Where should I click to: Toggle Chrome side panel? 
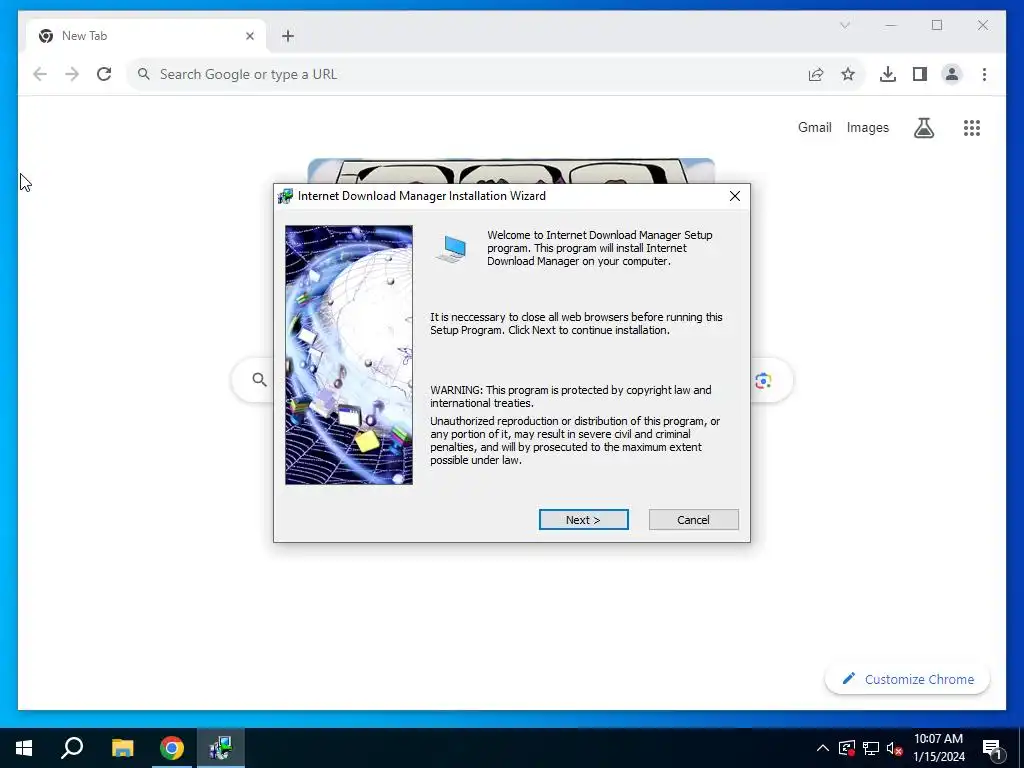[920, 74]
